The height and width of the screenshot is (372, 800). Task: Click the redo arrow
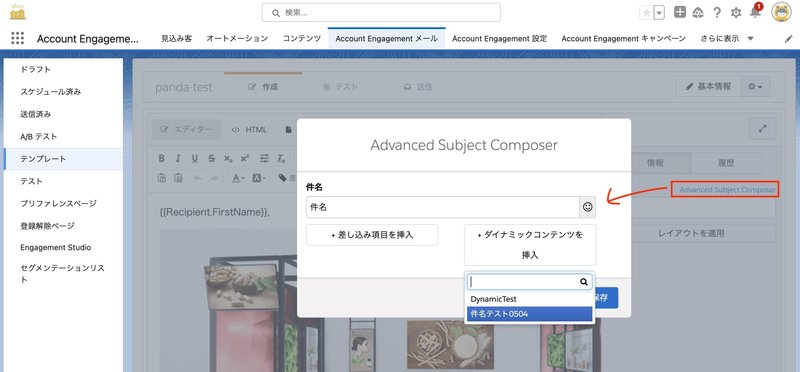point(214,178)
